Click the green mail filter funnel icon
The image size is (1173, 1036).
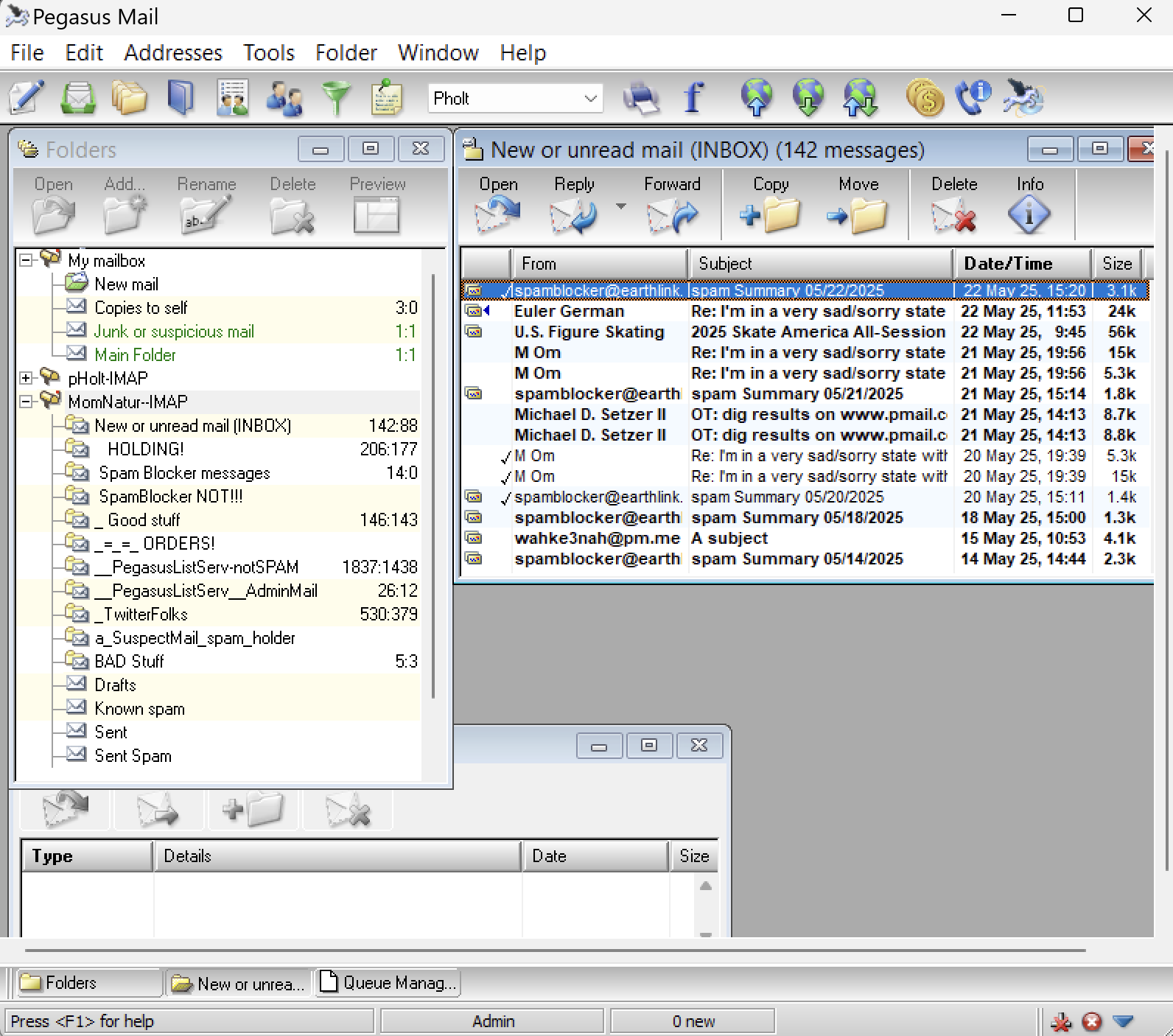pos(336,98)
